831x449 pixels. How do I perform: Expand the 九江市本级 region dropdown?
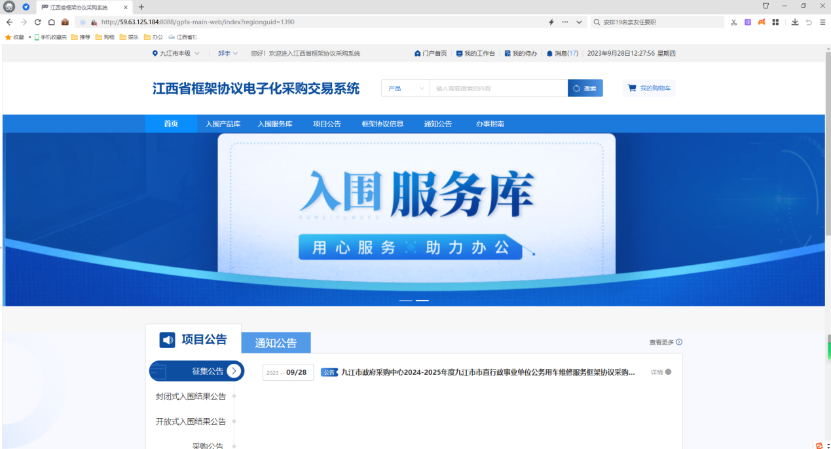[x=175, y=53]
